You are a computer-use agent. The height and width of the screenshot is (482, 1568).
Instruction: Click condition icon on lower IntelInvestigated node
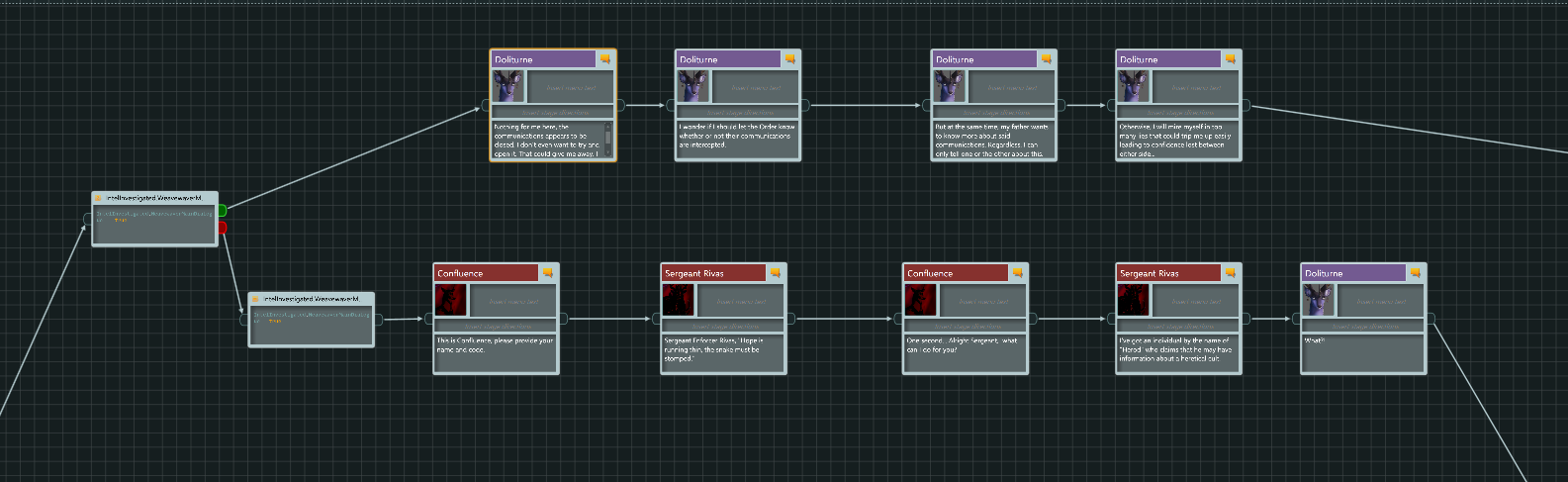(x=254, y=299)
